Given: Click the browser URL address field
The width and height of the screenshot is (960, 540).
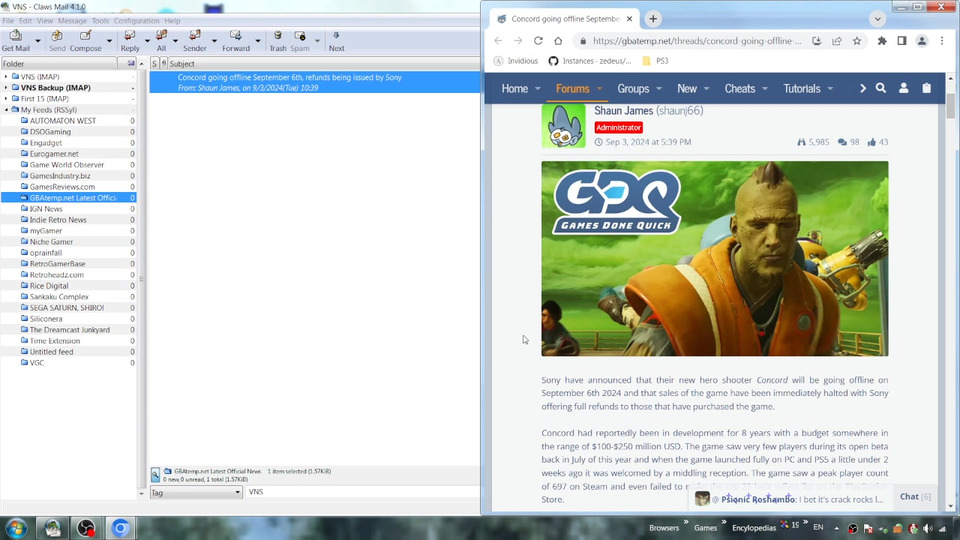Looking at the screenshot, I should (x=697, y=41).
